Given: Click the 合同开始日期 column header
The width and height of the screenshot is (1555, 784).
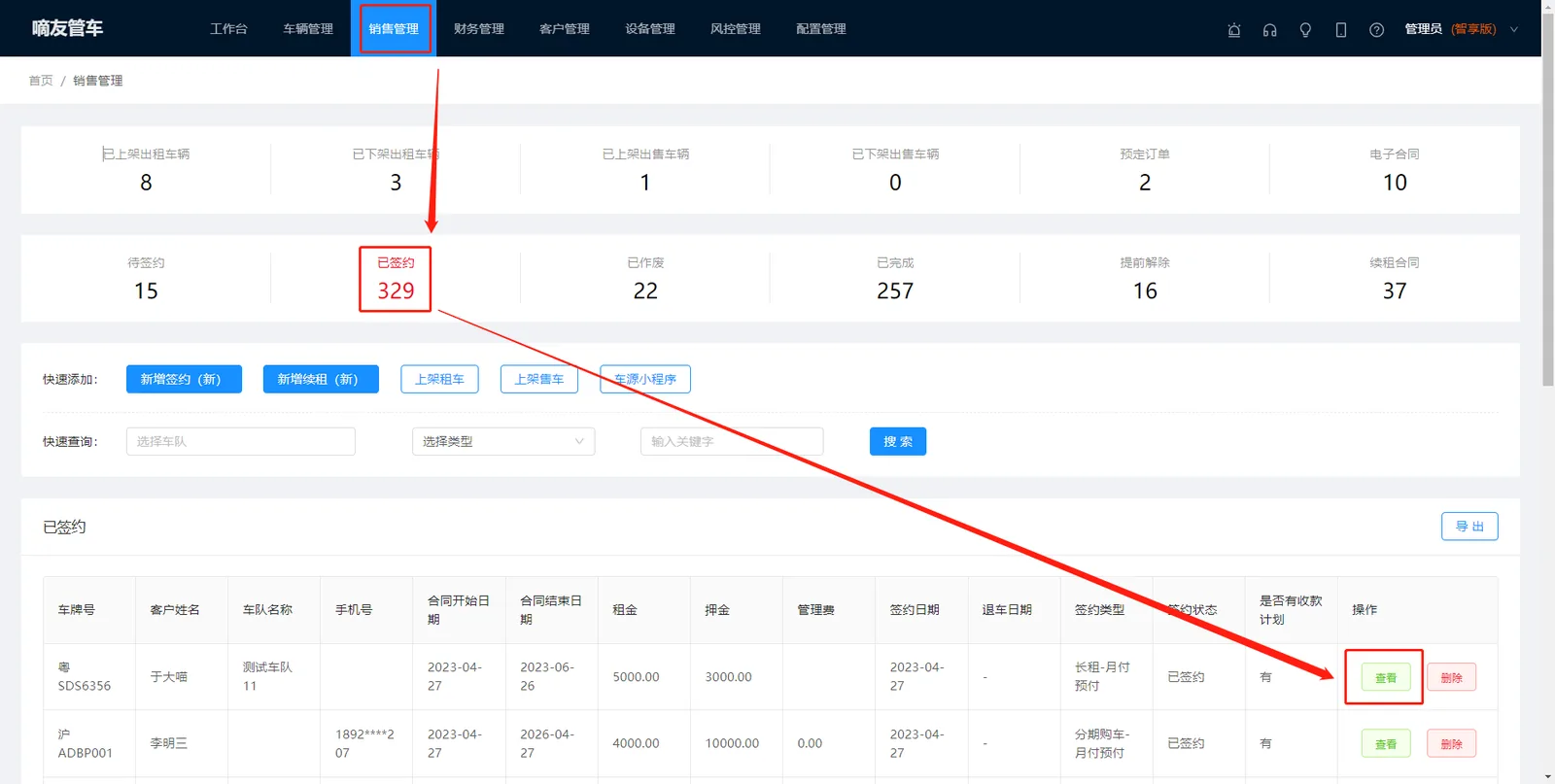Looking at the screenshot, I should click(x=459, y=610).
